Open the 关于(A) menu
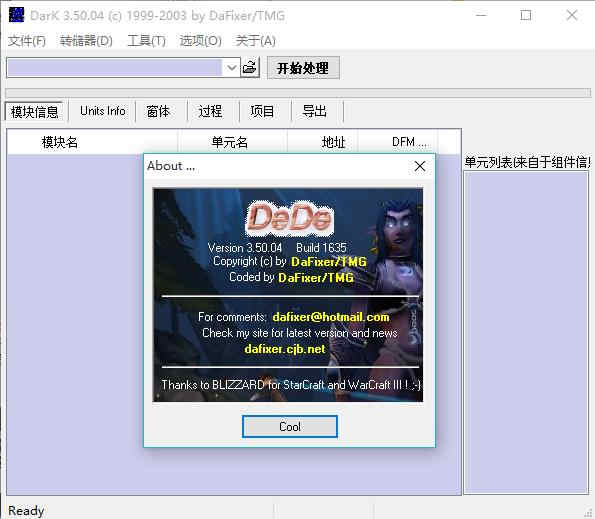 click(x=255, y=41)
